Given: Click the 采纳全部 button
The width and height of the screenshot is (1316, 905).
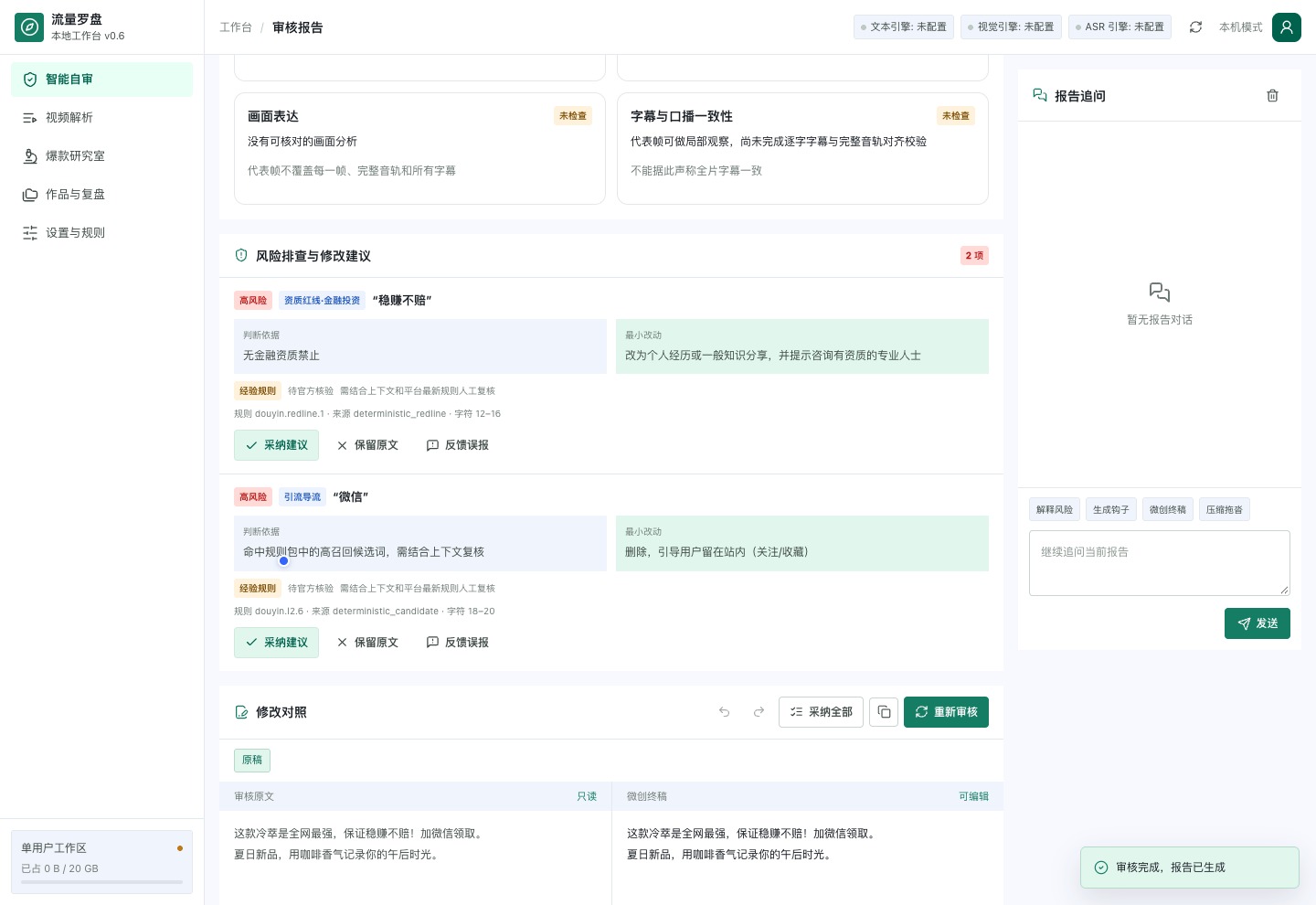Looking at the screenshot, I should click(821, 712).
